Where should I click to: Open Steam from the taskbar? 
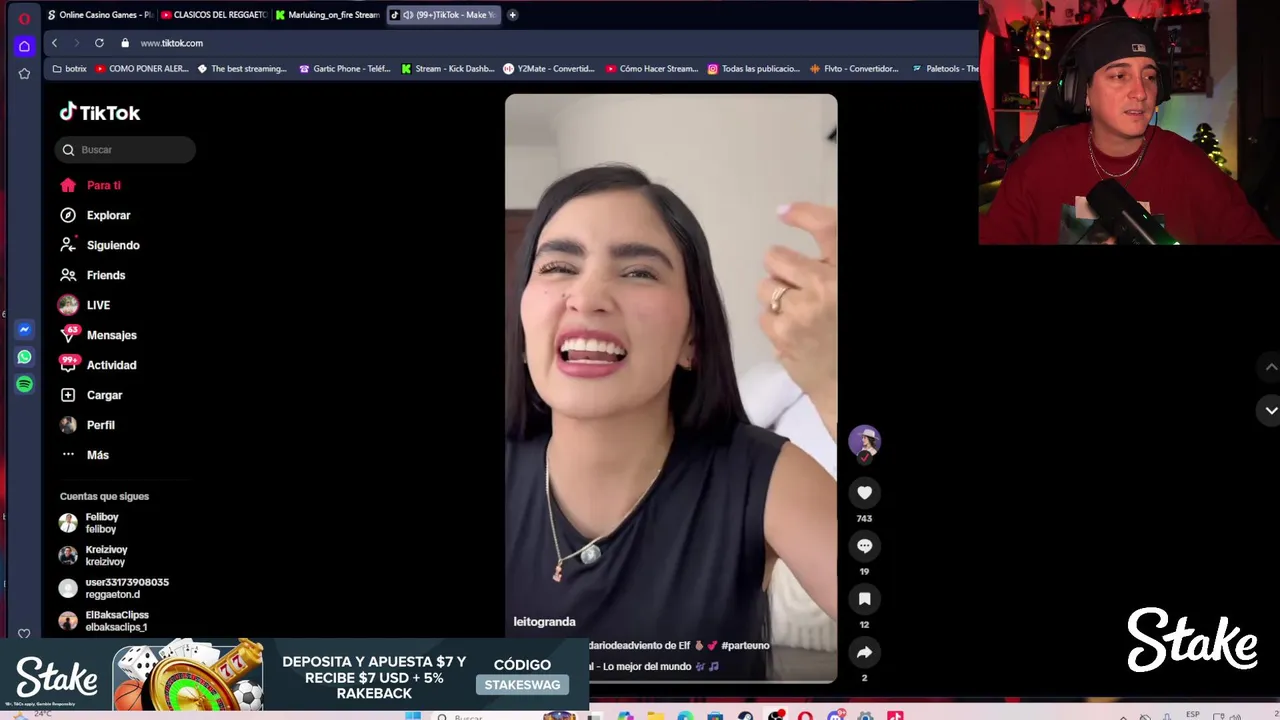(745, 715)
